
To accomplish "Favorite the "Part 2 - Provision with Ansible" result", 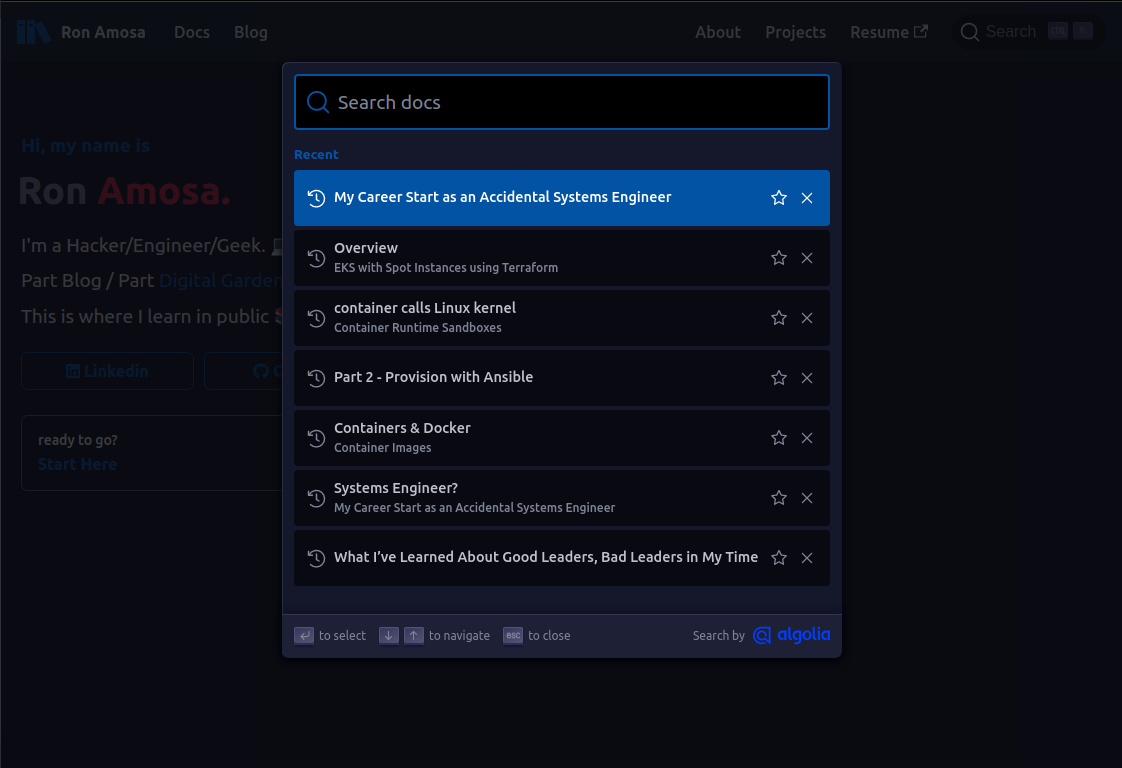I will 778,377.
